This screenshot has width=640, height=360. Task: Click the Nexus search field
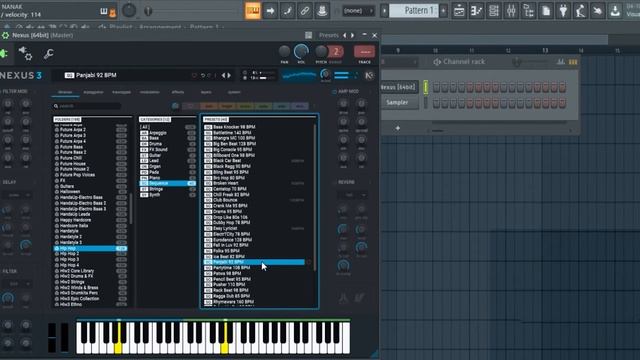(x=87, y=106)
